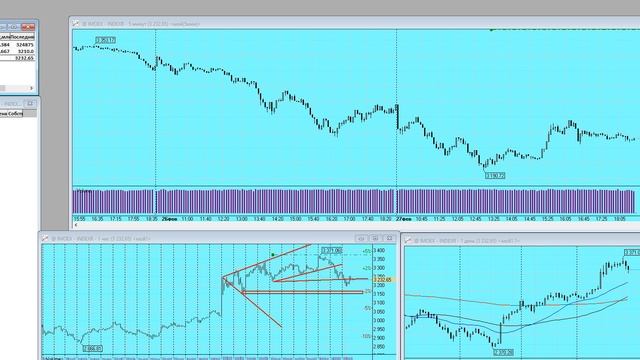Image resolution: width=640 pixels, height=360 pixels.
Task: Click the quotes table horizontal scrollbar thumb
Action: (x=2, y=88)
